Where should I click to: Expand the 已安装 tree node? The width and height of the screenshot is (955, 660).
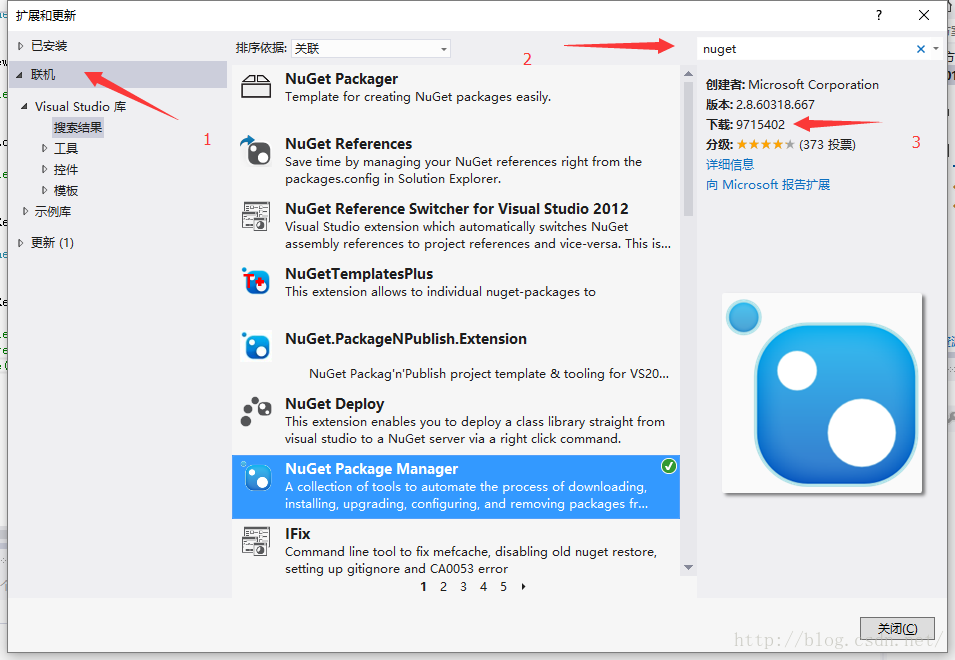(x=20, y=46)
